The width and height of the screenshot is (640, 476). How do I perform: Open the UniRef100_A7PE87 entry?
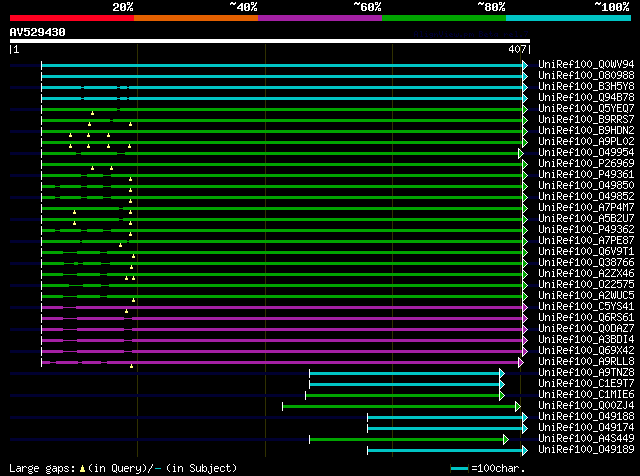(x=586, y=241)
